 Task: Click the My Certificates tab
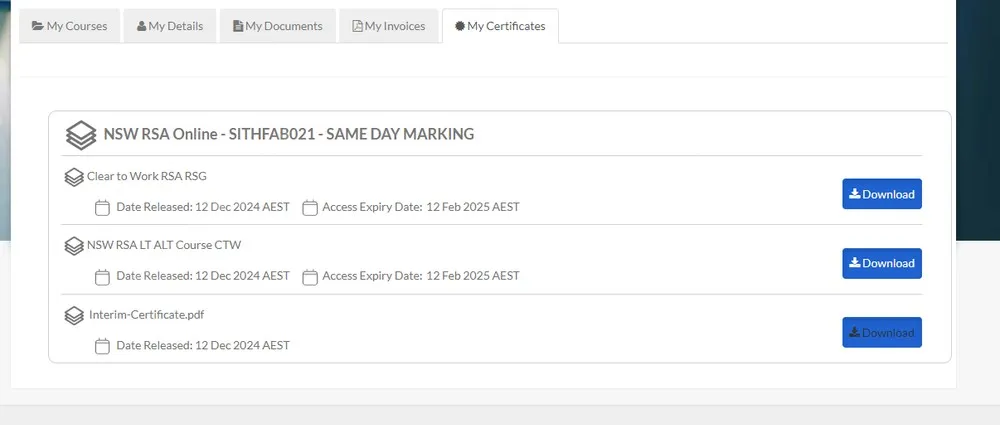click(500, 26)
